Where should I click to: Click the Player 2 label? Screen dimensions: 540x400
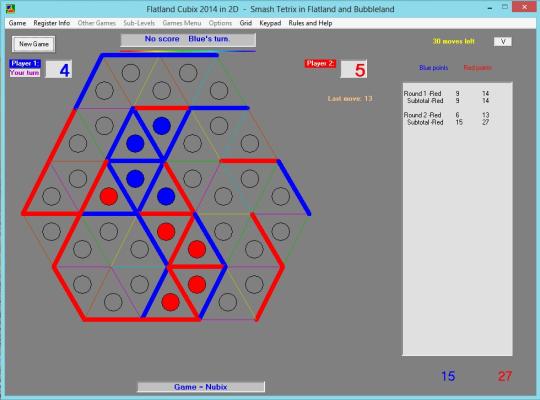point(320,64)
